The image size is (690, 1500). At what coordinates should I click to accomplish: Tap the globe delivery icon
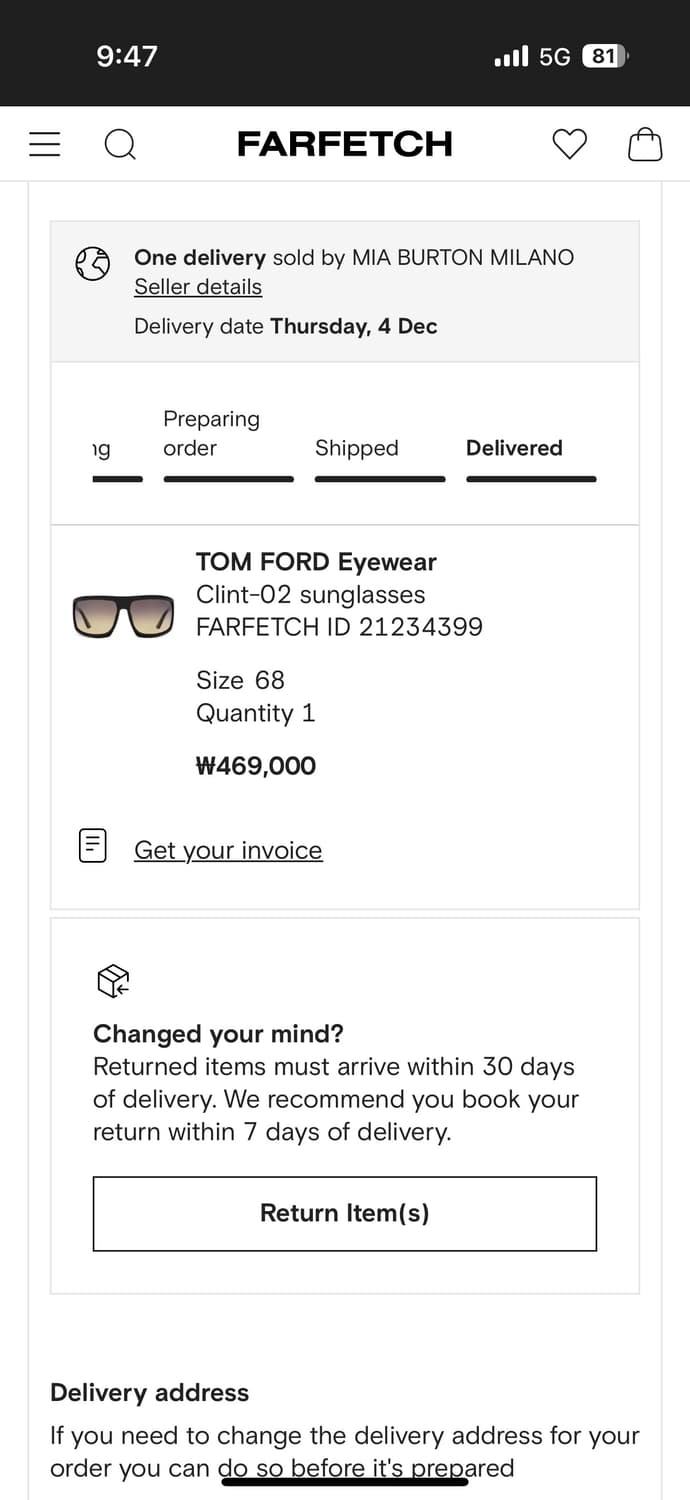(x=93, y=264)
